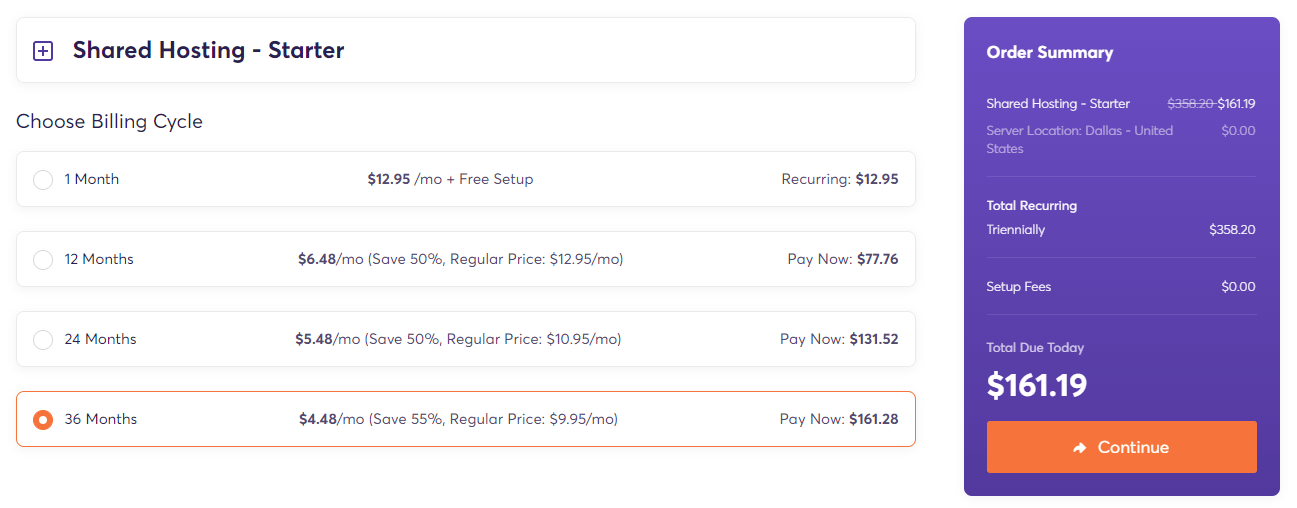
Task: Click the 'Recurring: $12.95' text
Action: 840,179
